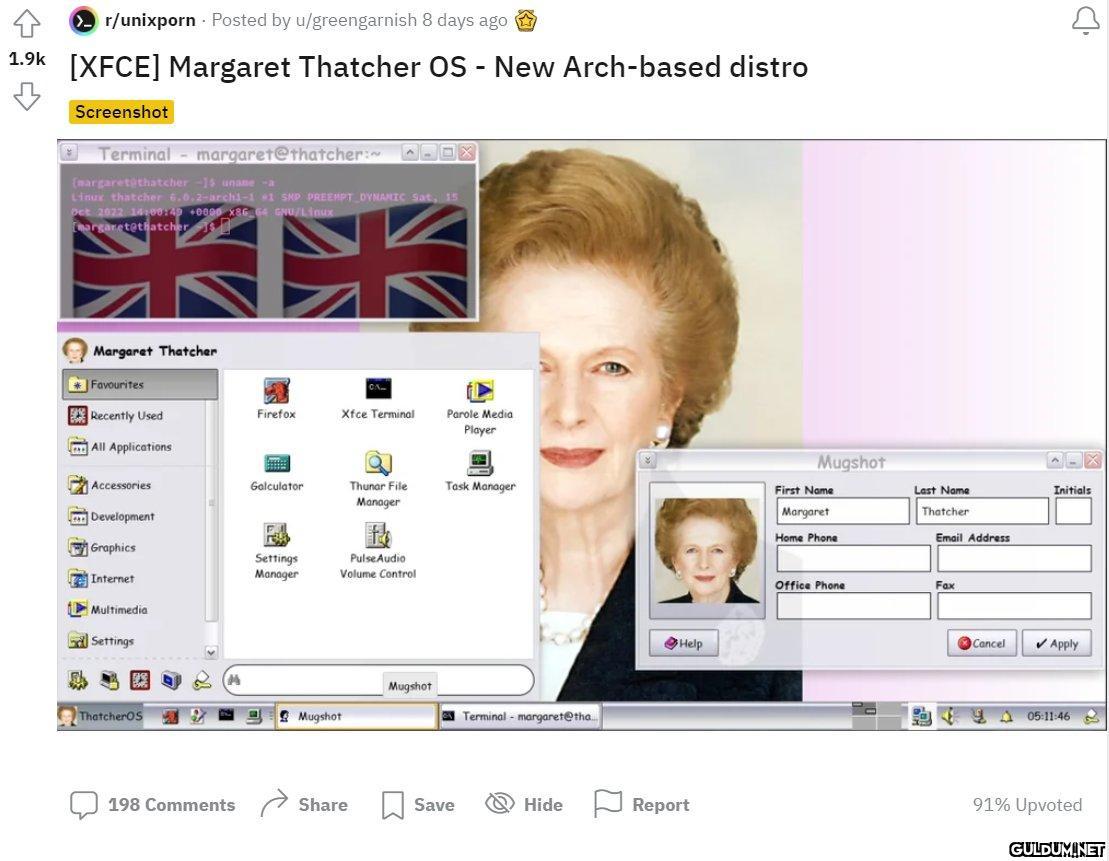The height and width of the screenshot is (861, 1109).
Task: Apply the Mugshot profile changes
Action: click(x=1057, y=643)
